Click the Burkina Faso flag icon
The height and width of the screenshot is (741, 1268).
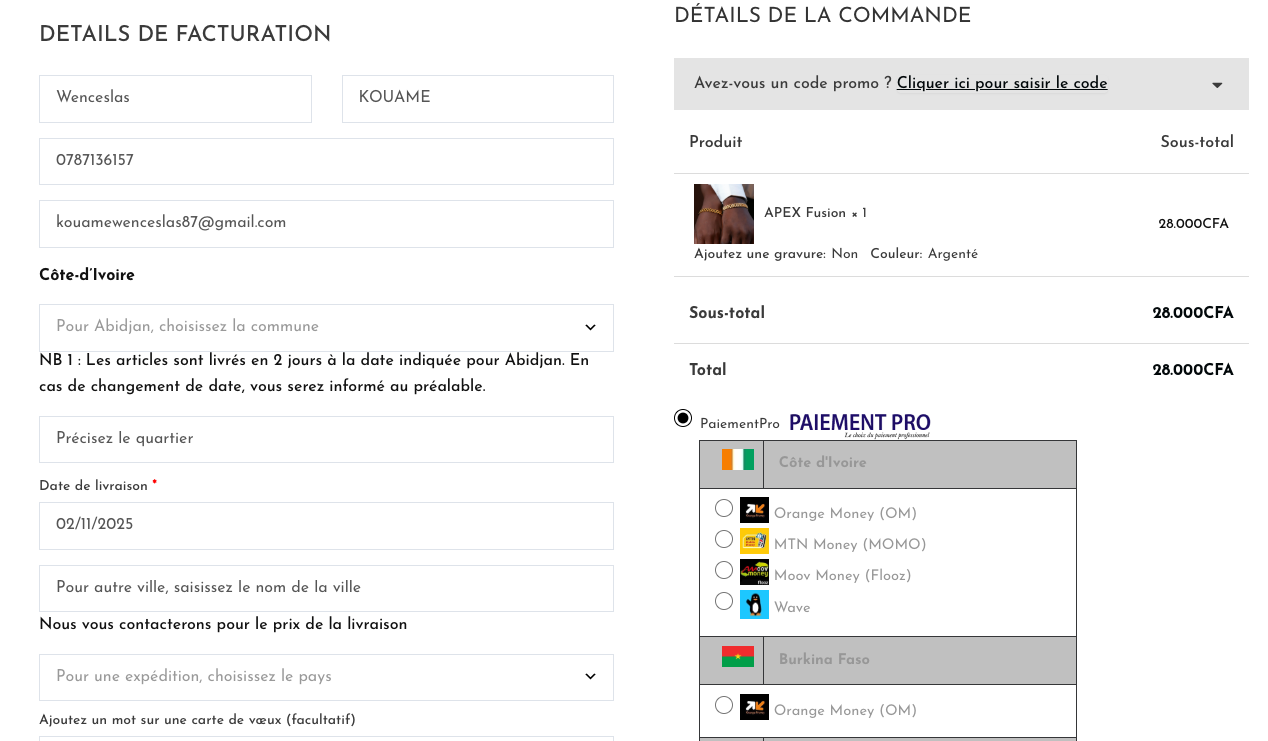pyautogui.click(x=737, y=657)
